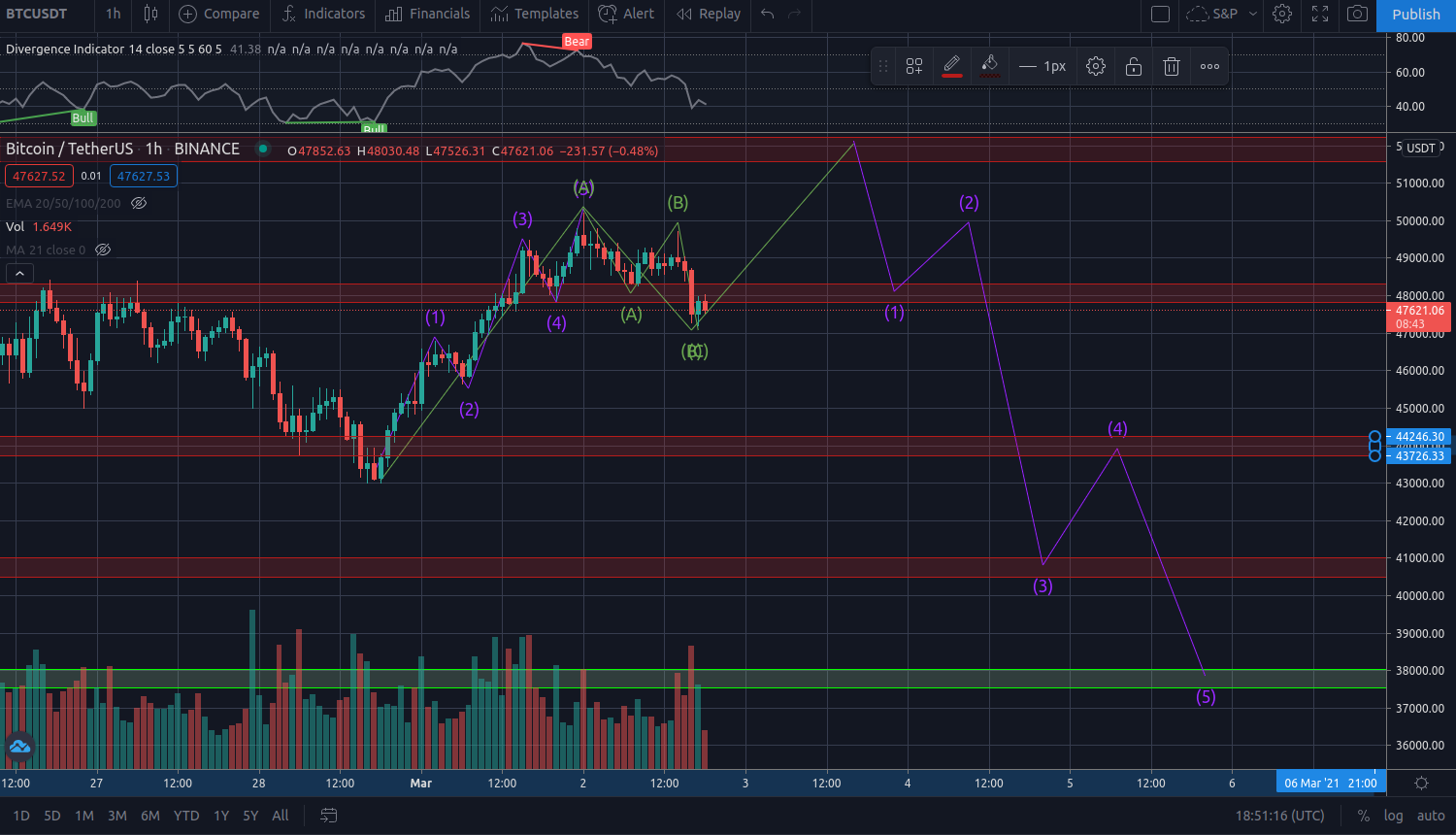
Task: Select the 5Y date range
Action: tap(250, 816)
